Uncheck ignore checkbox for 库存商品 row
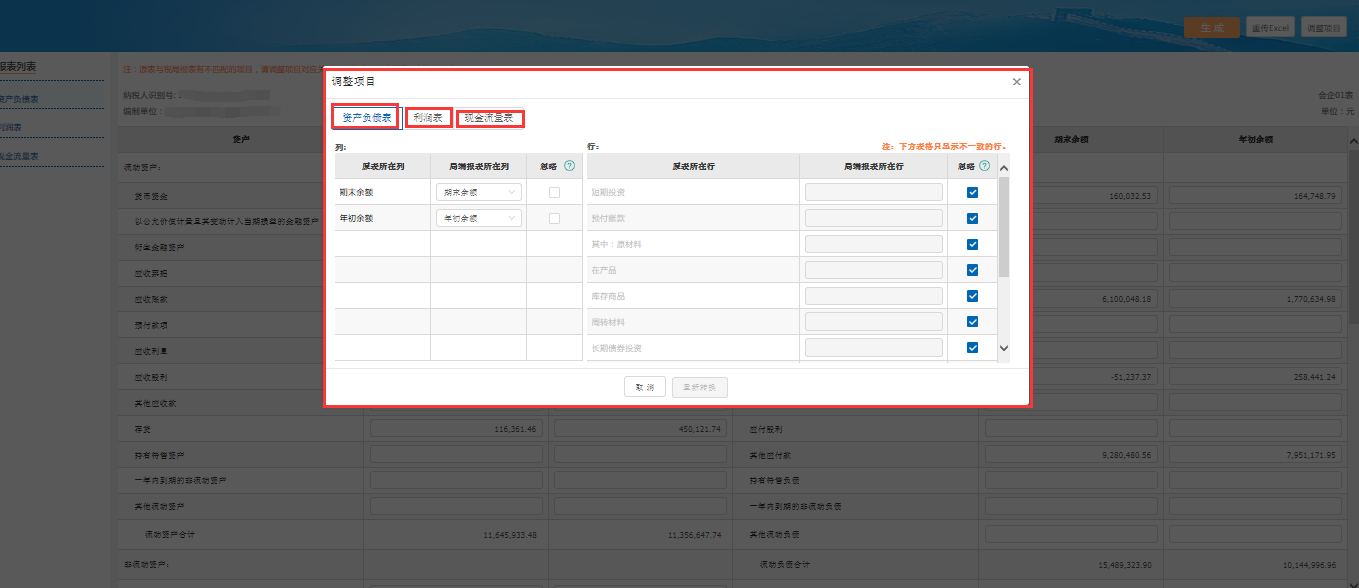 (972, 296)
